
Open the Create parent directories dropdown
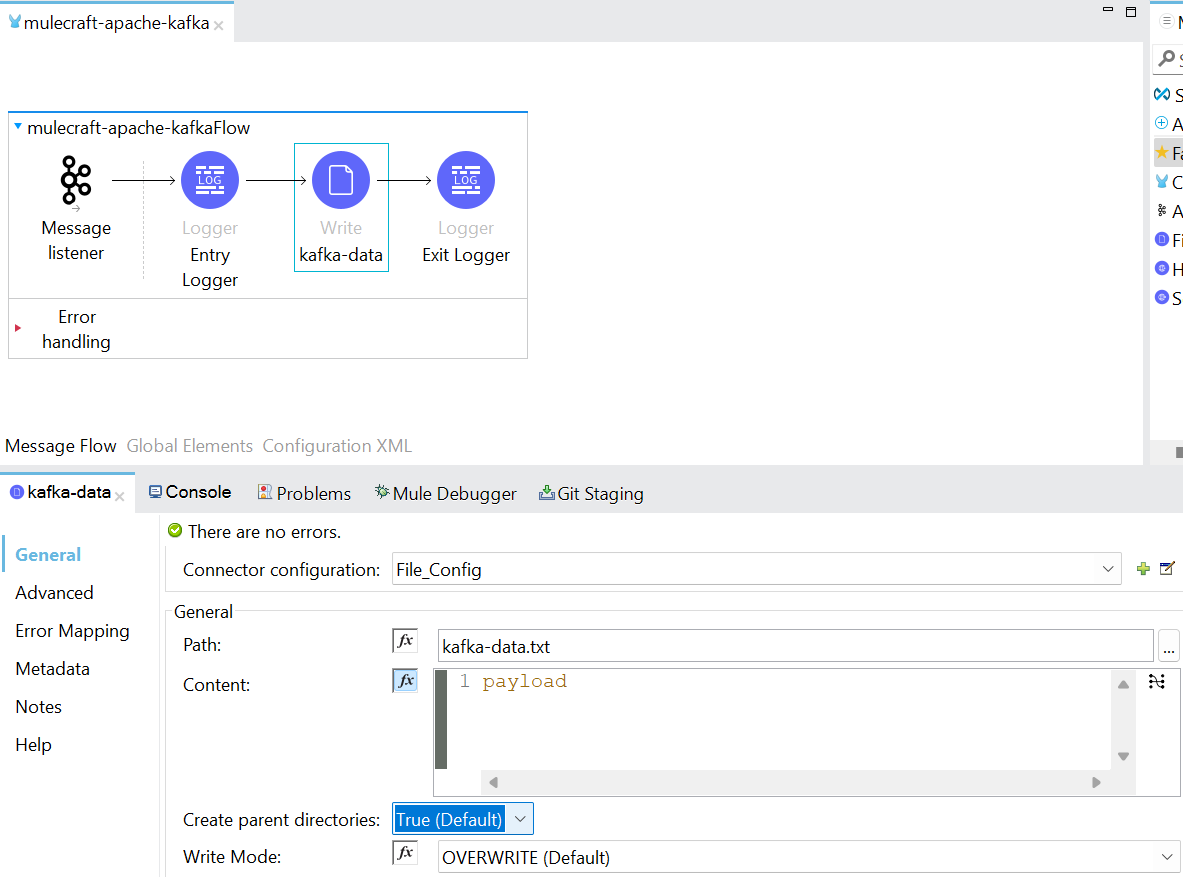[519, 819]
